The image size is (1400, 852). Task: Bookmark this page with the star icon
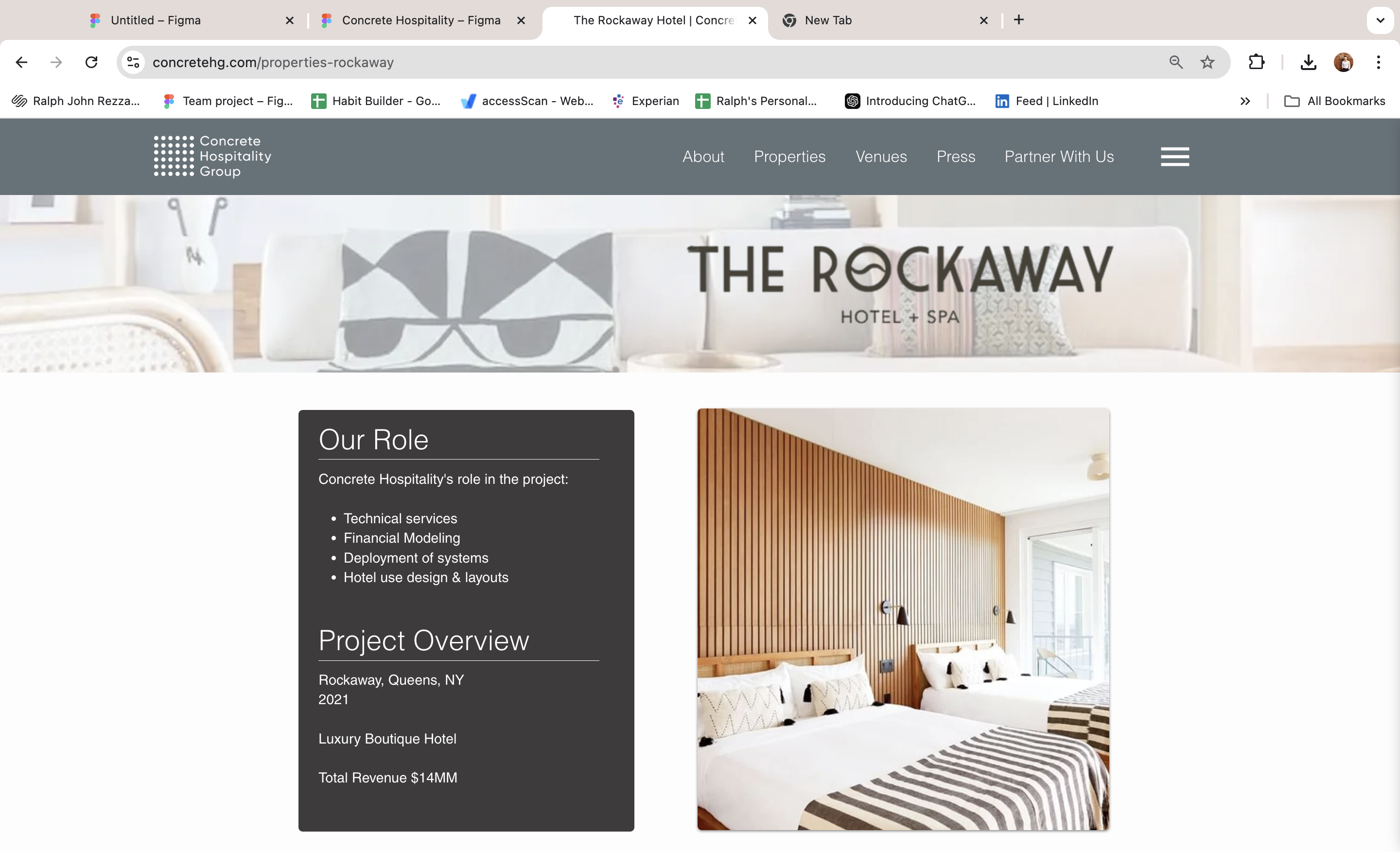pos(1207,62)
